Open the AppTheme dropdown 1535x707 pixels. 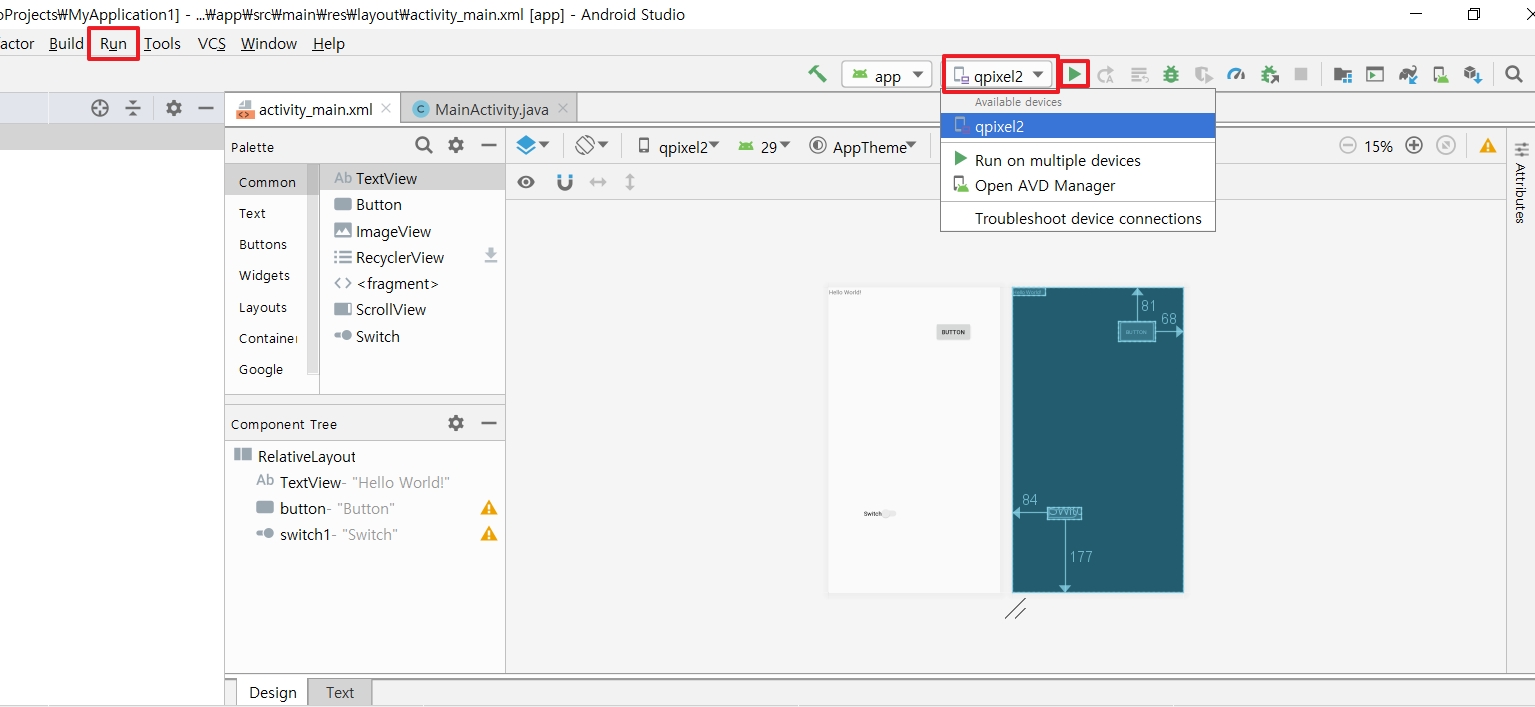(863, 146)
